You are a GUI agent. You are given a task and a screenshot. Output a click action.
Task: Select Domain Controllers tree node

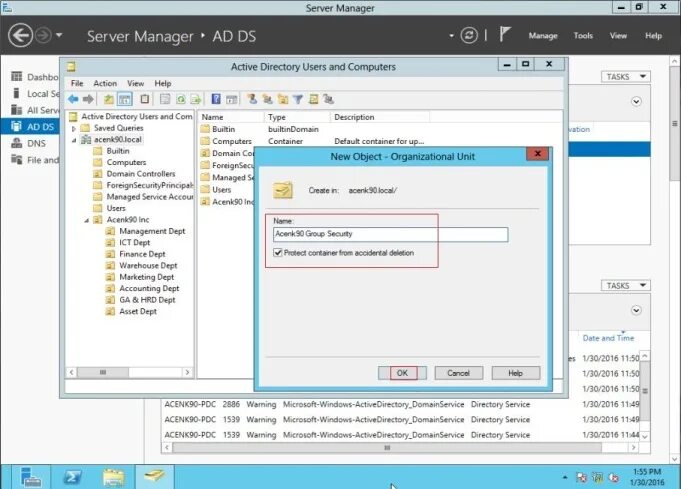141,174
